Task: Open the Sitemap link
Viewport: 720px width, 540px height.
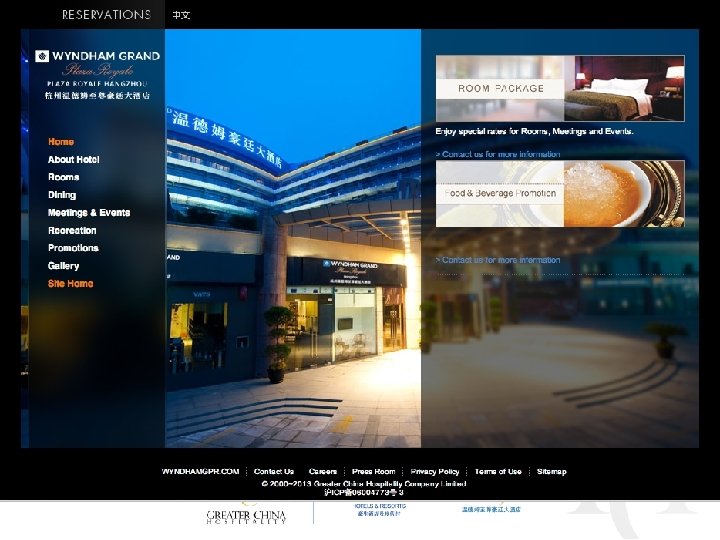Action: (x=551, y=472)
